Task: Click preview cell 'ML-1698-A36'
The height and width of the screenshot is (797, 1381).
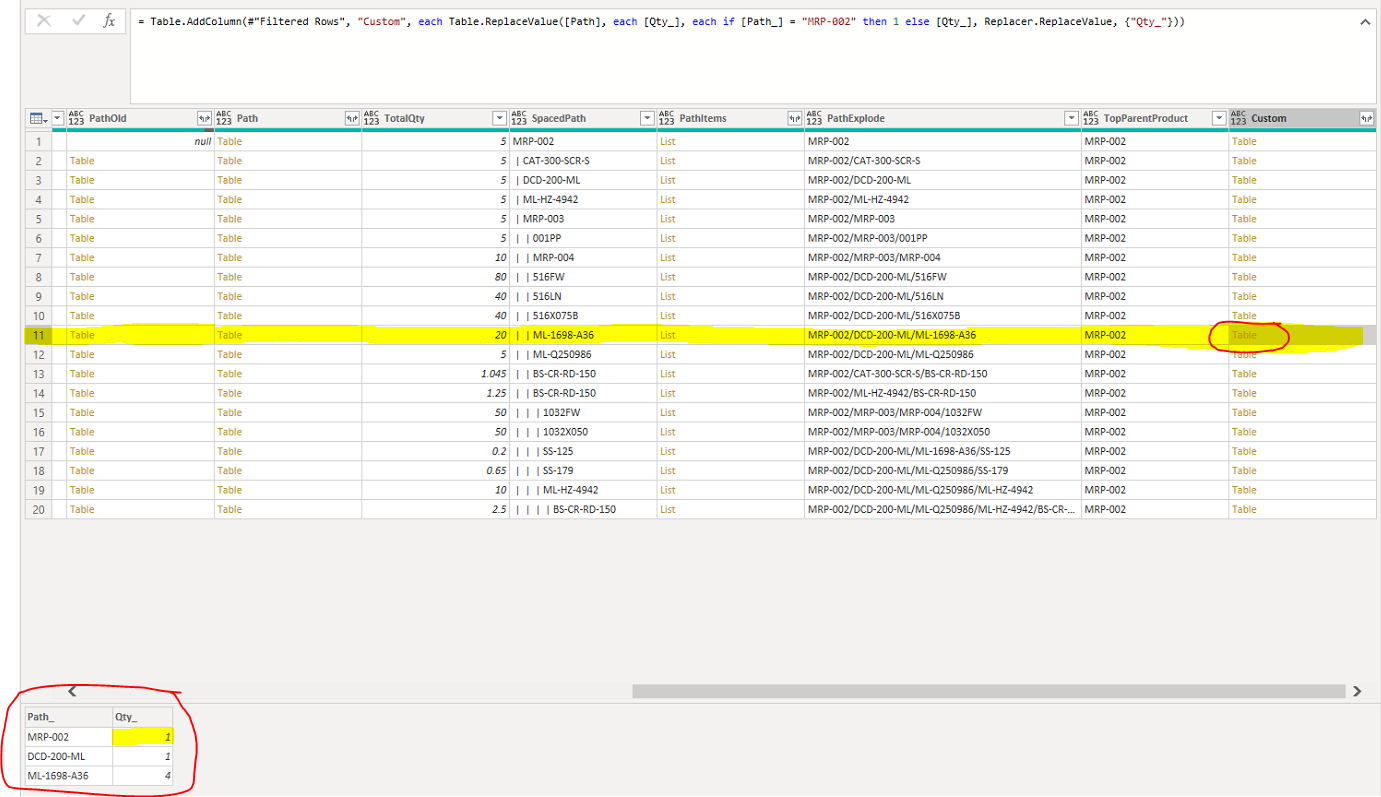Action: pyautogui.click(x=68, y=776)
